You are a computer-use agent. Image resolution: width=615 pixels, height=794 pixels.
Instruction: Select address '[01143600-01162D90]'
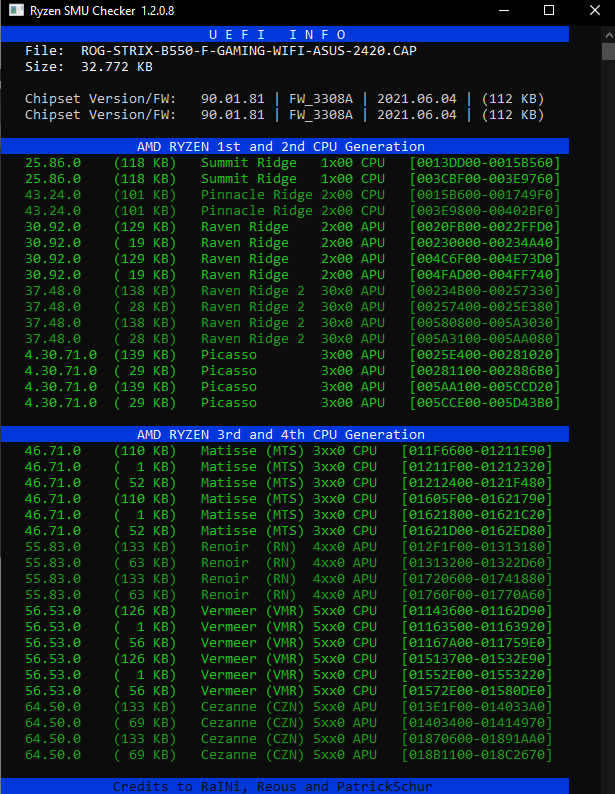pyautogui.click(x=477, y=611)
